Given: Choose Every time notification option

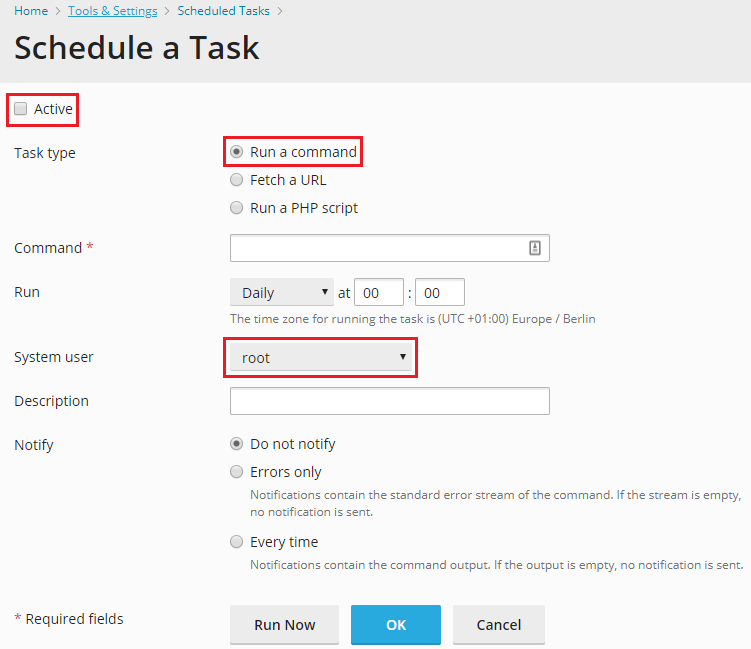Looking at the screenshot, I should 237,542.
